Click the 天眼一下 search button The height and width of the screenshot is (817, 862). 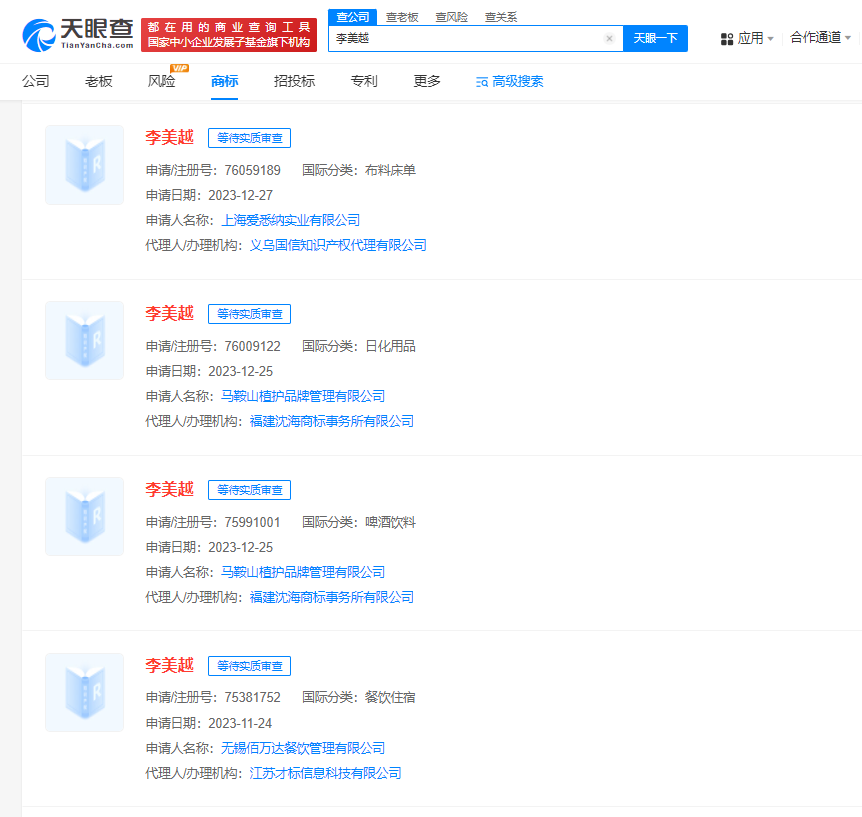click(655, 38)
